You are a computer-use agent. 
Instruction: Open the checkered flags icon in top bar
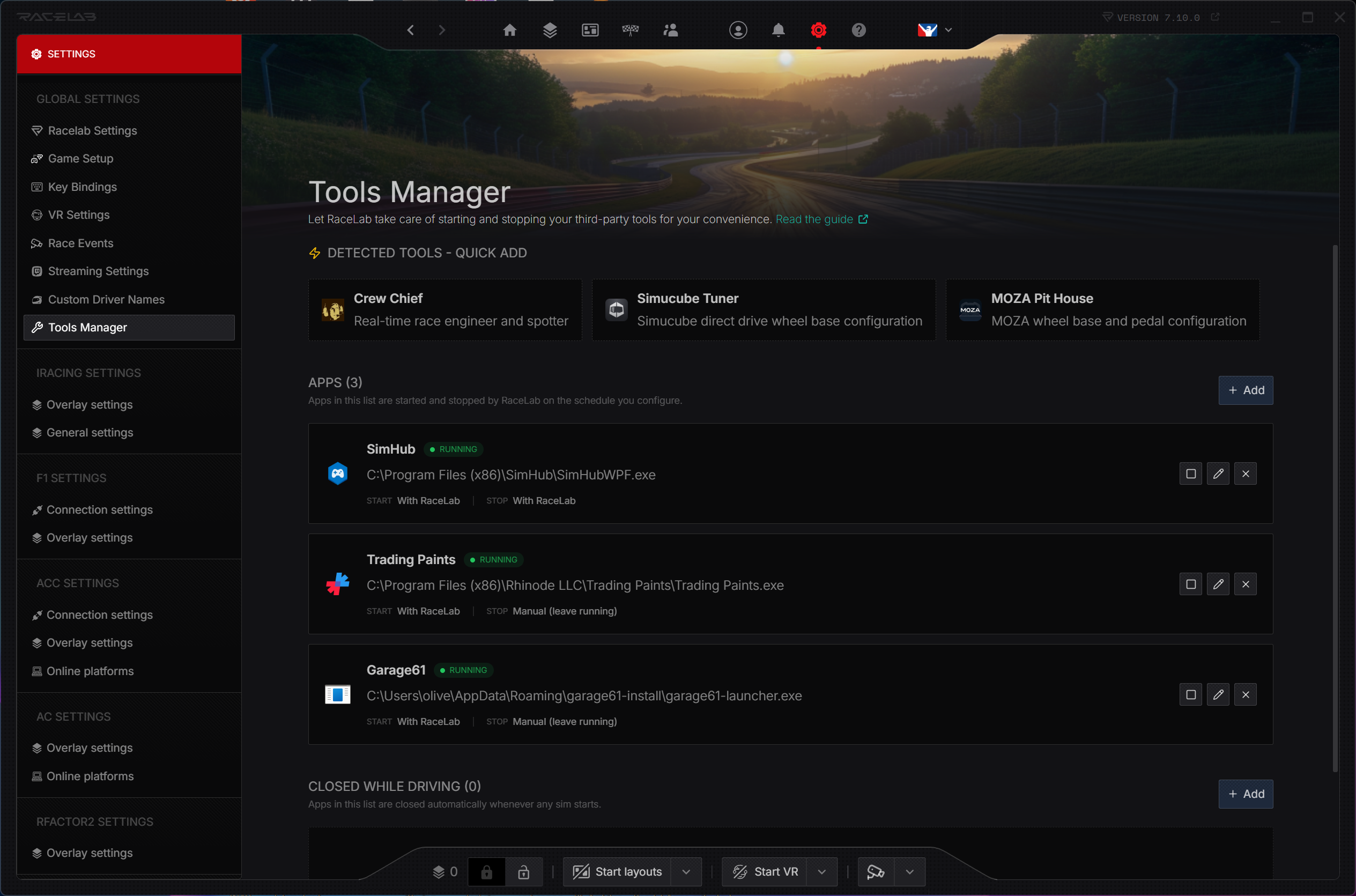pos(631,29)
